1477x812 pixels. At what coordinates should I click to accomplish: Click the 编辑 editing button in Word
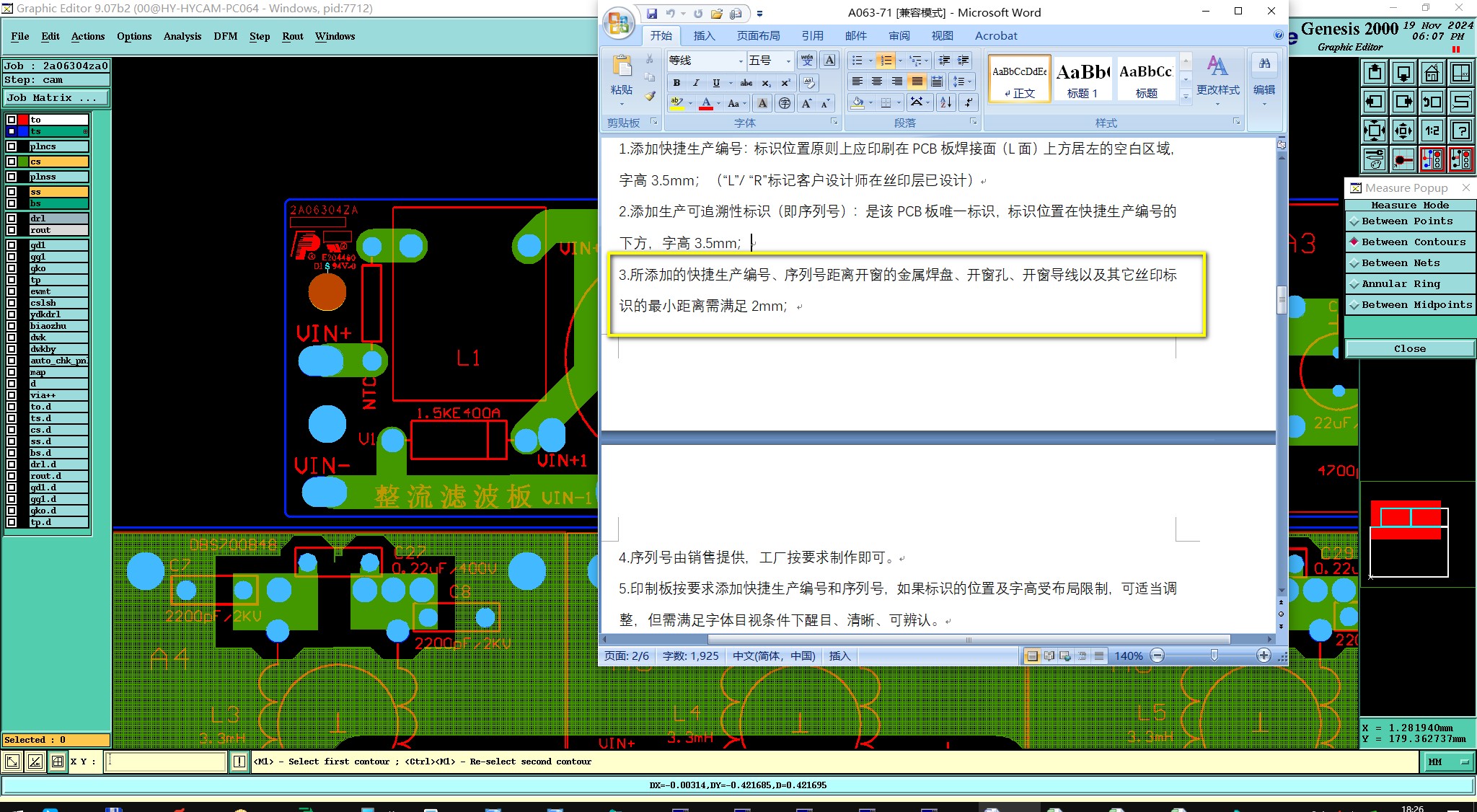(x=1264, y=81)
